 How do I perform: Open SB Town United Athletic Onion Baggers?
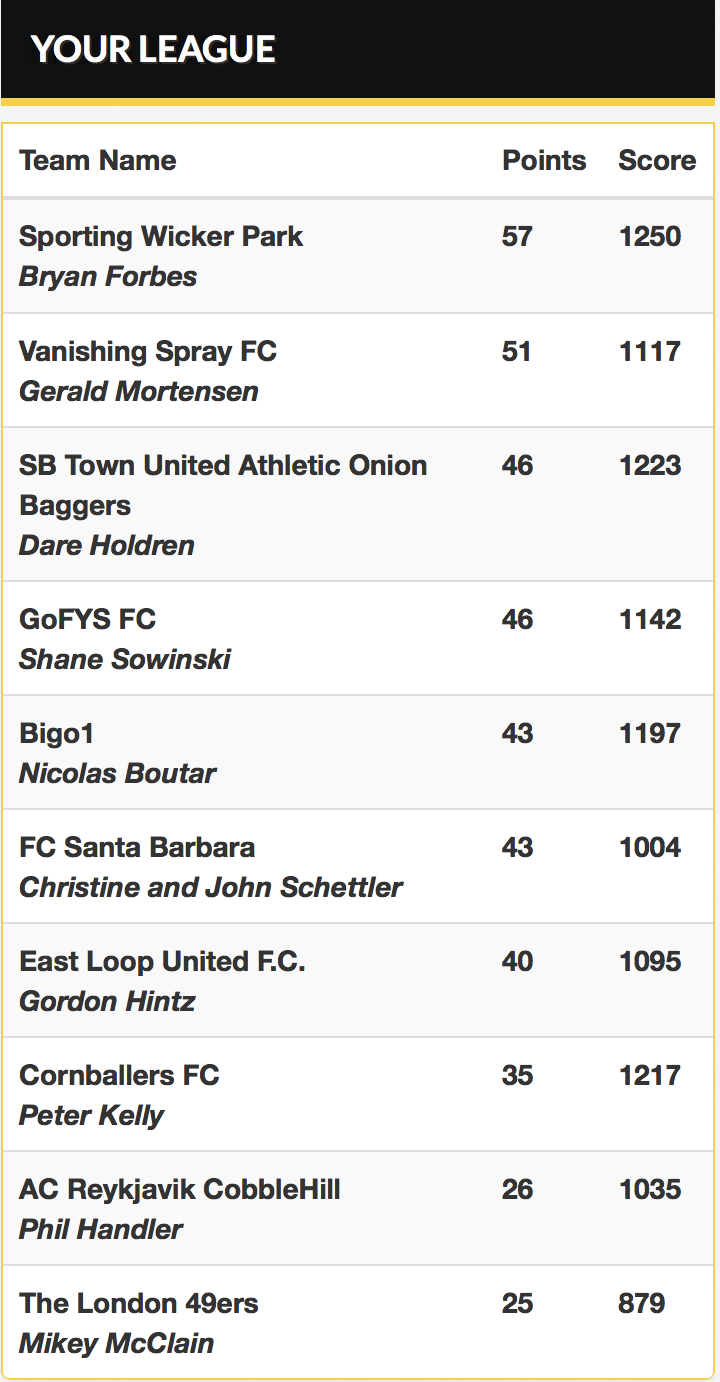click(223, 485)
